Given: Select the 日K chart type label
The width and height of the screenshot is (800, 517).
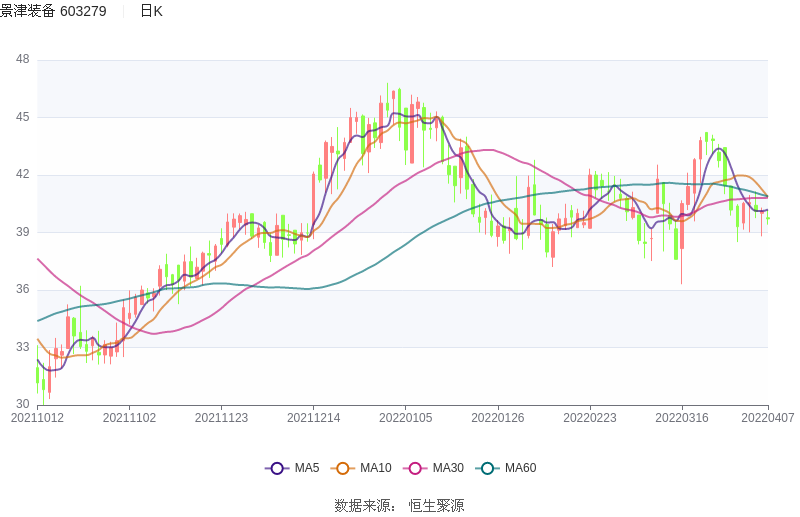Looking at the screenshot, I should click(x=151, y=11).
